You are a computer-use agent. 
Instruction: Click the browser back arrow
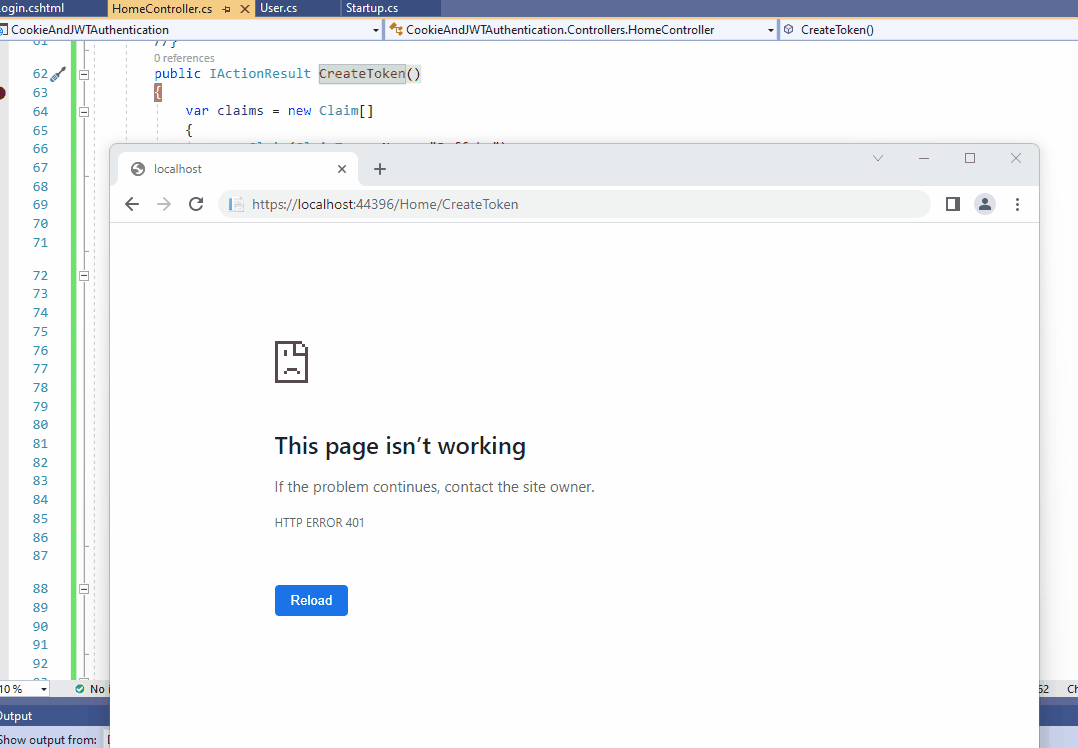(x=132, y=204)
